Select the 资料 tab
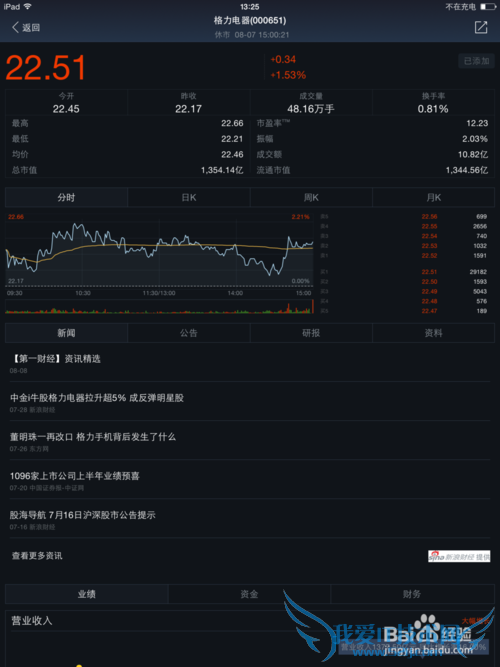Image resolution: width=500 pixels, height=667 pixels. click(x=433, y=333)
